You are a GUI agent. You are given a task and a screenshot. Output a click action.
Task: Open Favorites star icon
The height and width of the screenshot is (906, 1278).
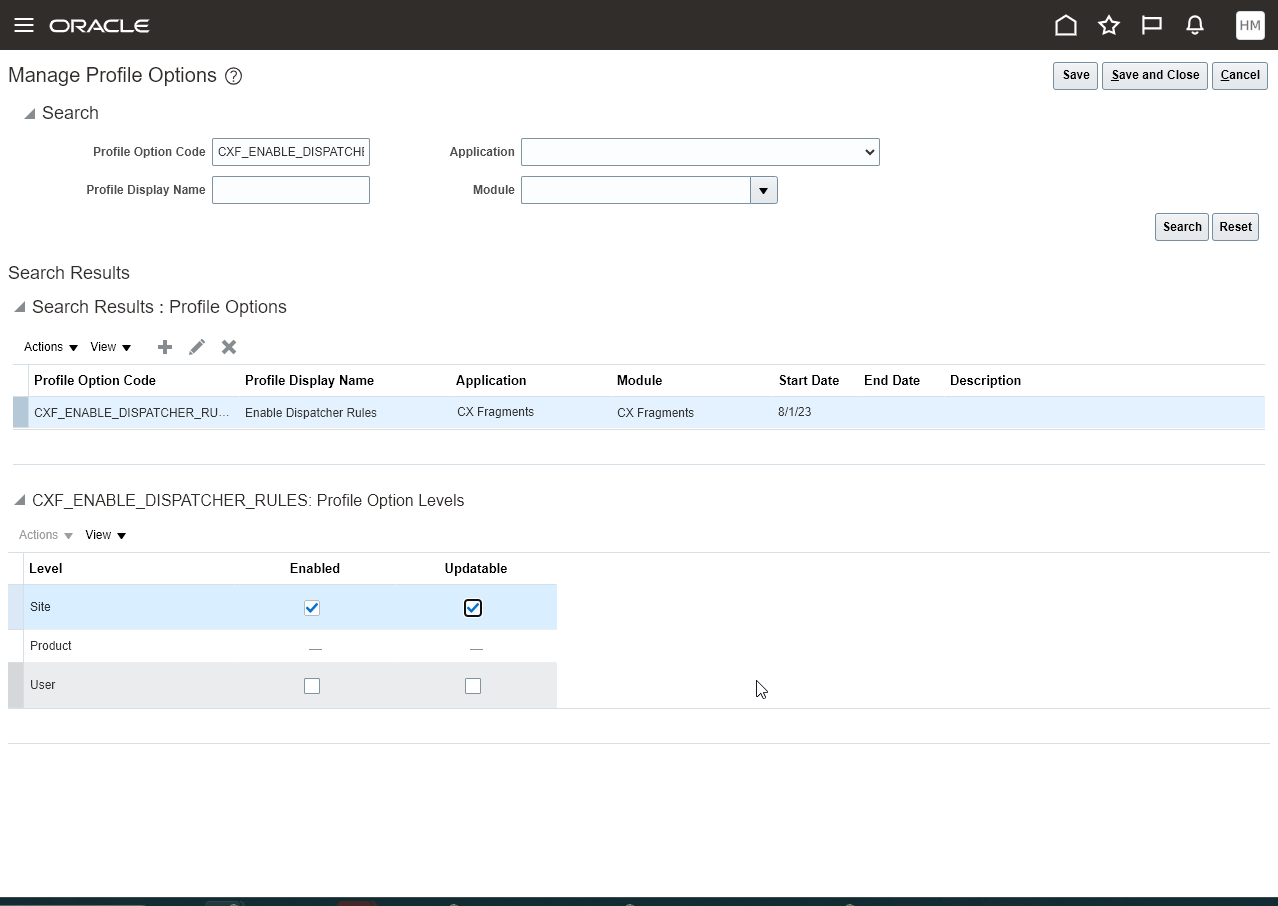1109,25
